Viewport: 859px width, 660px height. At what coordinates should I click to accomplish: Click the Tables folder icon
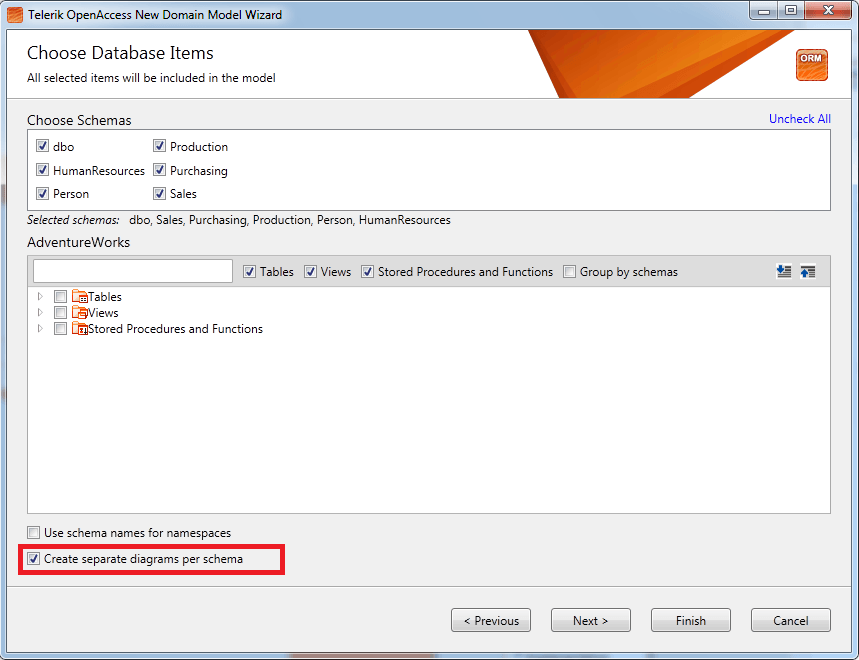(x=79, y=296)
